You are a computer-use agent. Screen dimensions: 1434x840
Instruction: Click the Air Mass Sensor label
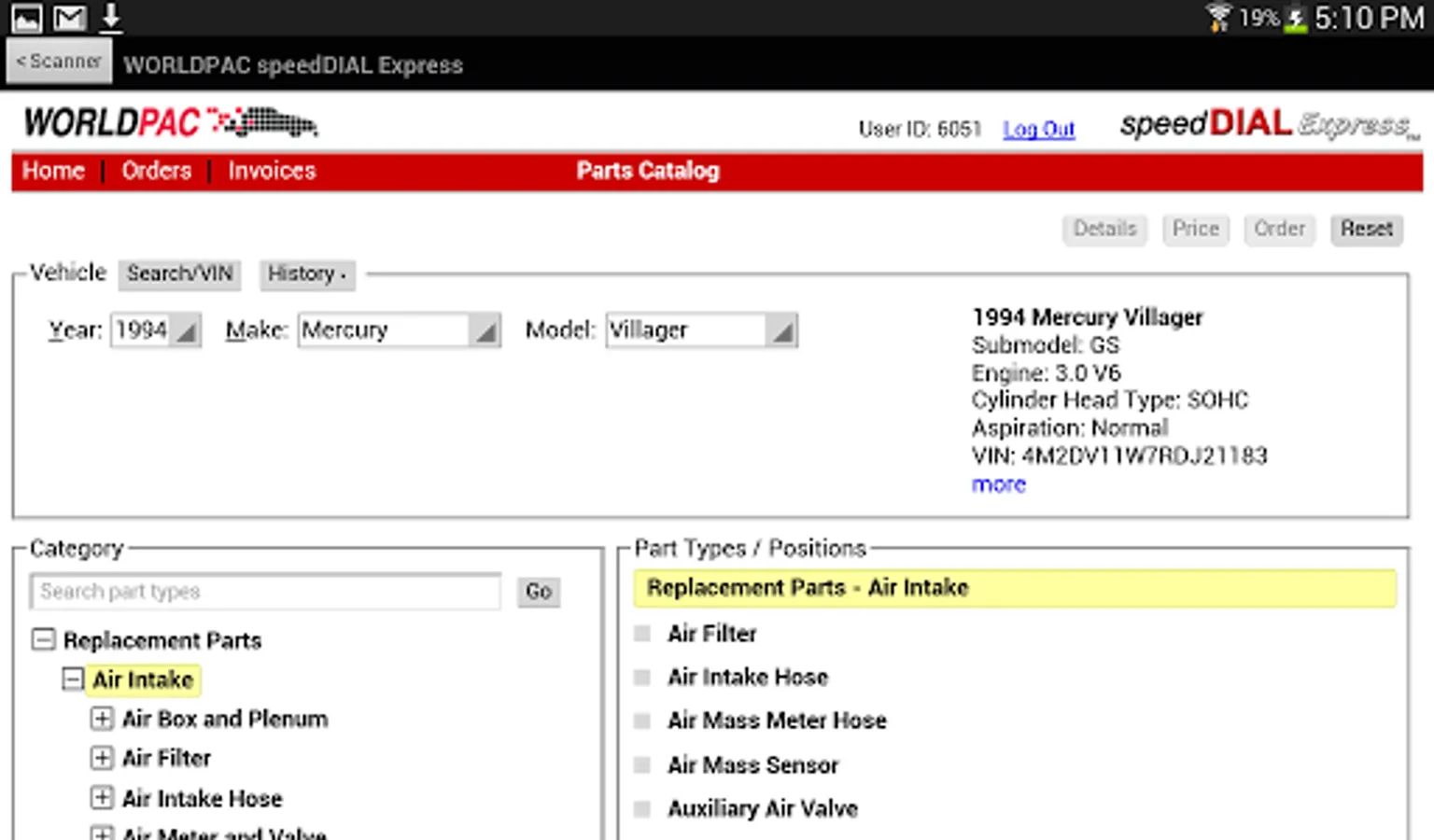[752, 765]
